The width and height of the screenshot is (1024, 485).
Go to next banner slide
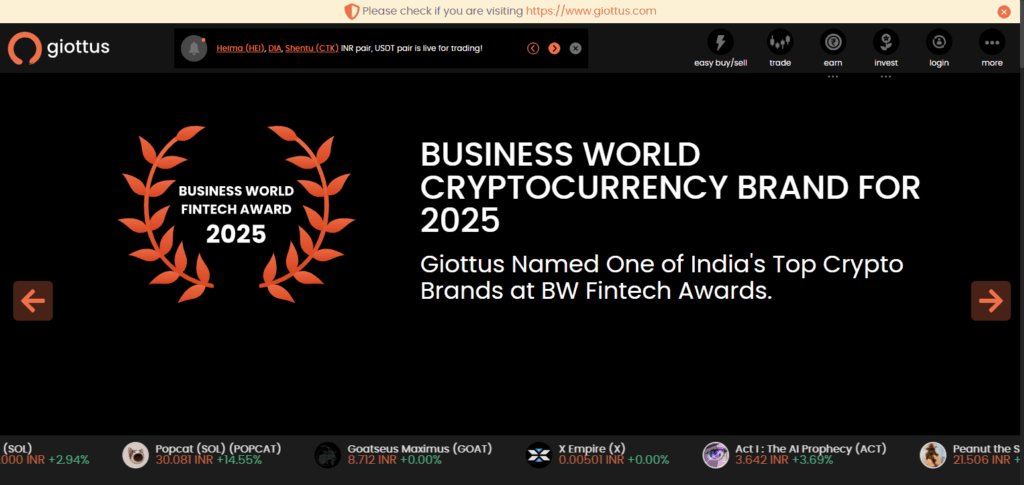click(x=991, y=301)
